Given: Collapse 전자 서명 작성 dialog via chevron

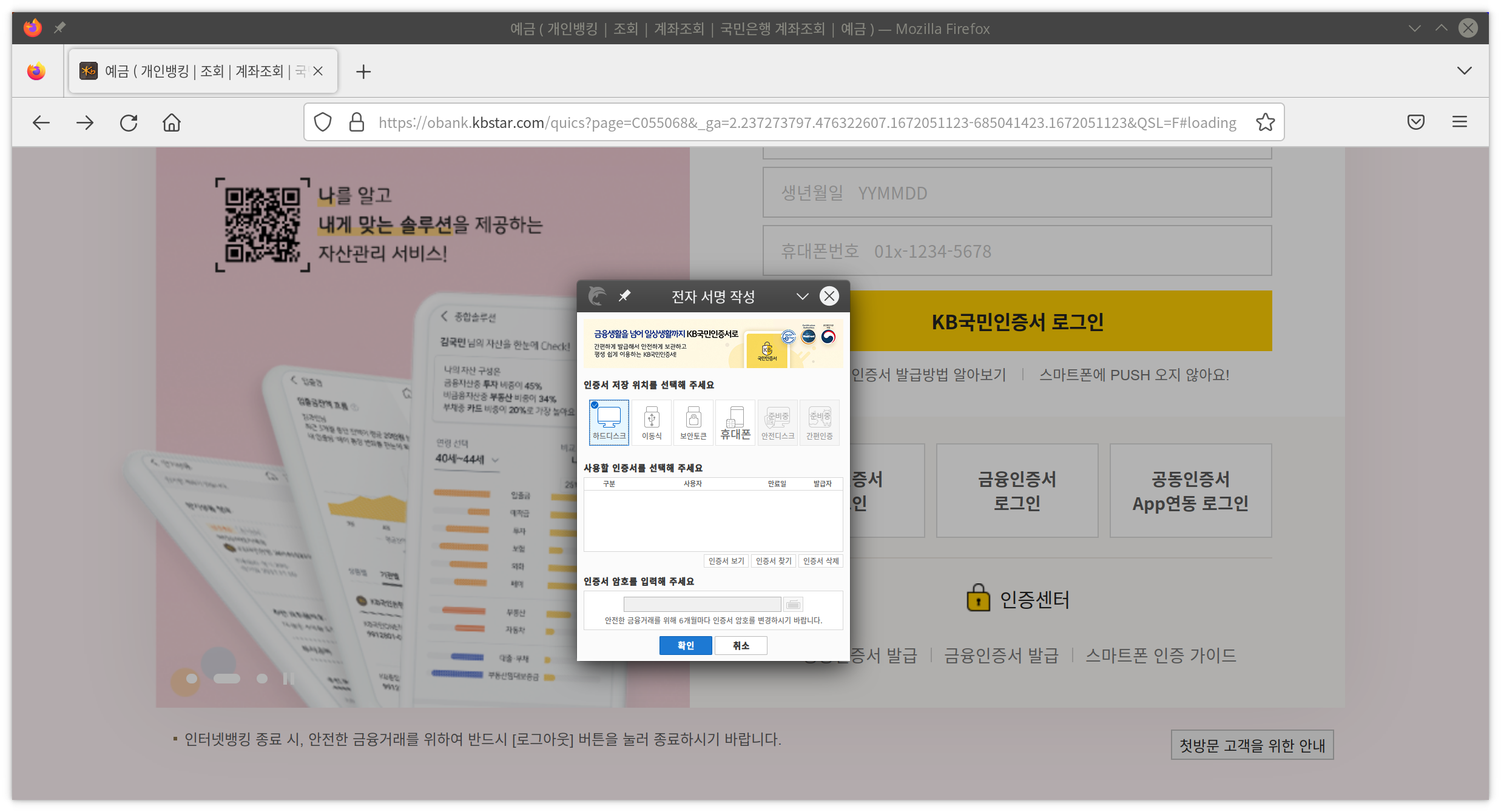Looking at the screenshot, I should click(802, 296).
